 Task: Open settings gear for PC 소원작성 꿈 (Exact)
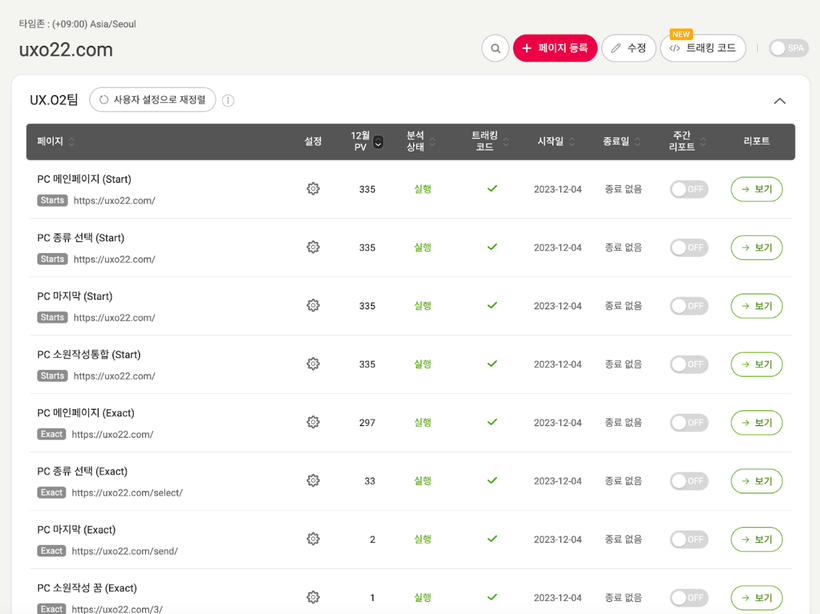(x=313, y=597)
